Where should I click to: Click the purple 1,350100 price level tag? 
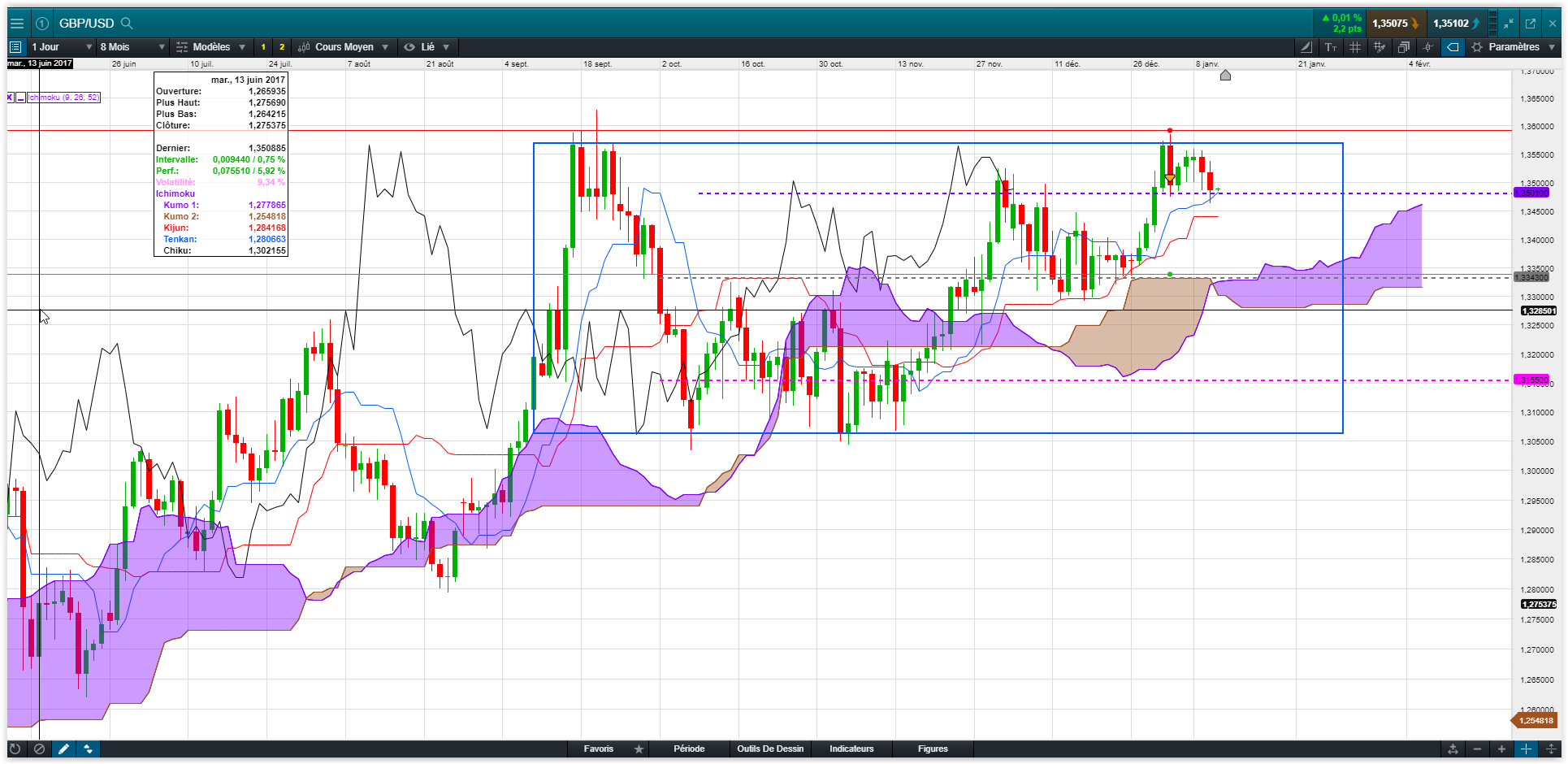point(1532,193)
